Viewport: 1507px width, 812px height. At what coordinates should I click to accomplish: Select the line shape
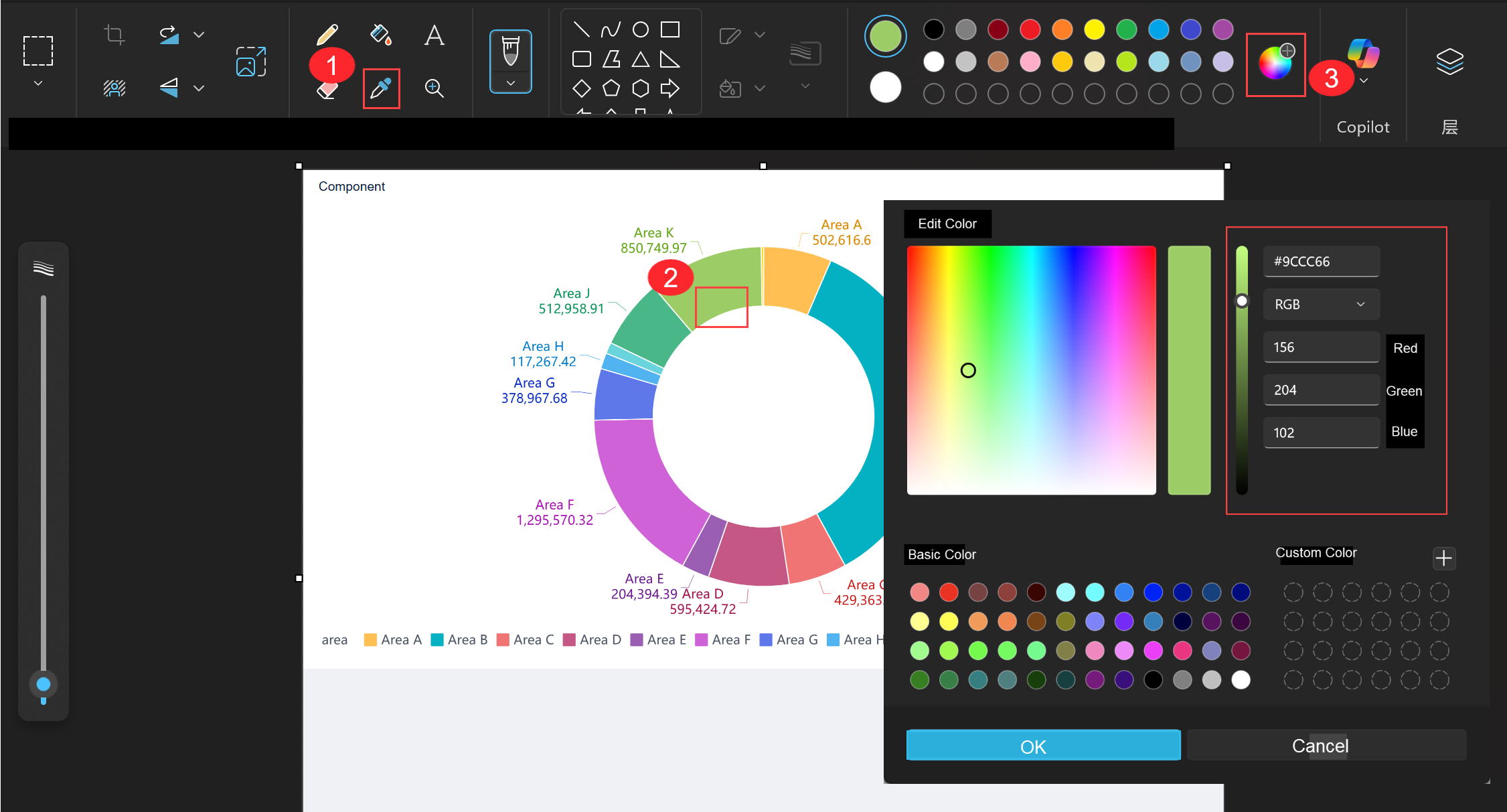point(581,29)
